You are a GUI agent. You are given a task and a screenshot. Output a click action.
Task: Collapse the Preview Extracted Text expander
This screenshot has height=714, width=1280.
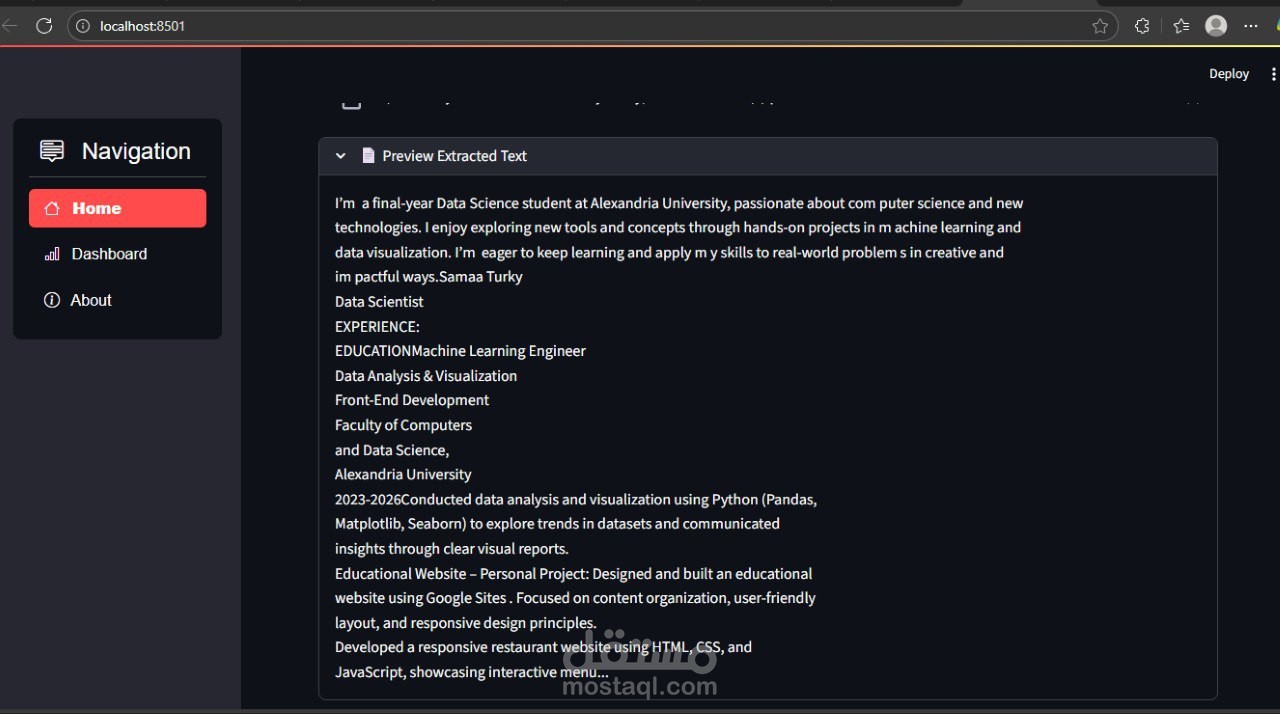coord(341,156)
